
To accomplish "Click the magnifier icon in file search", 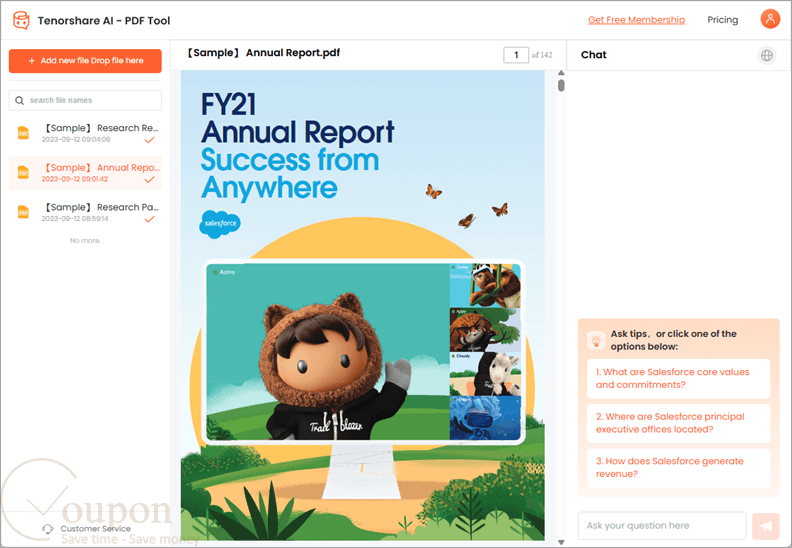I will (x=19, y=101).
